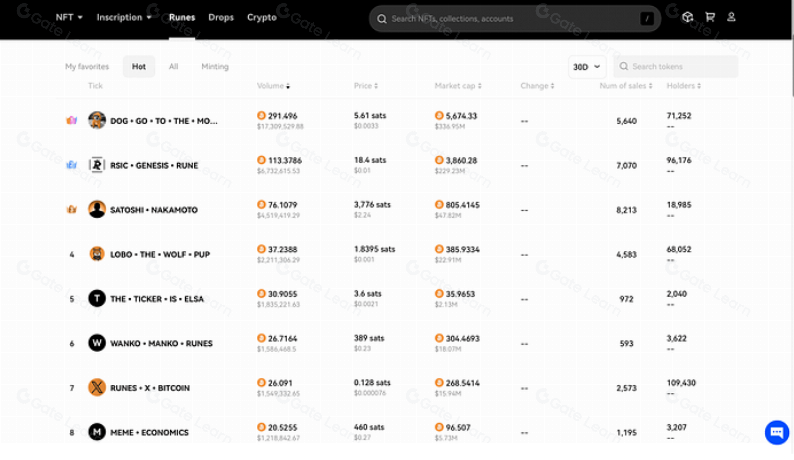This screenshot has width=794, height=460.
Task: Click the RUNES•X•BITCOIN orange logo
Action: tap(97, 387)
